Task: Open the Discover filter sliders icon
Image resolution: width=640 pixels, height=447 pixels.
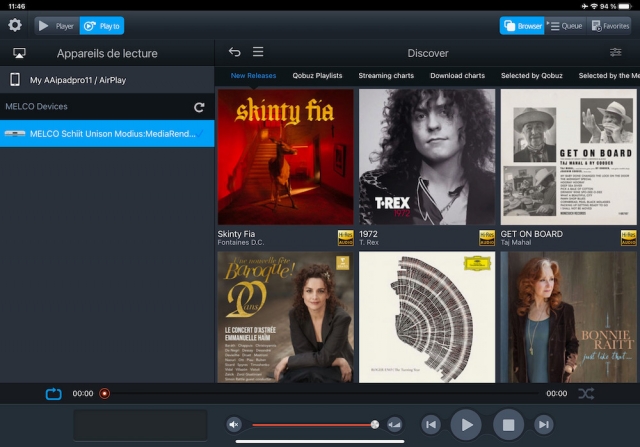Action: (x=616, y=52)
